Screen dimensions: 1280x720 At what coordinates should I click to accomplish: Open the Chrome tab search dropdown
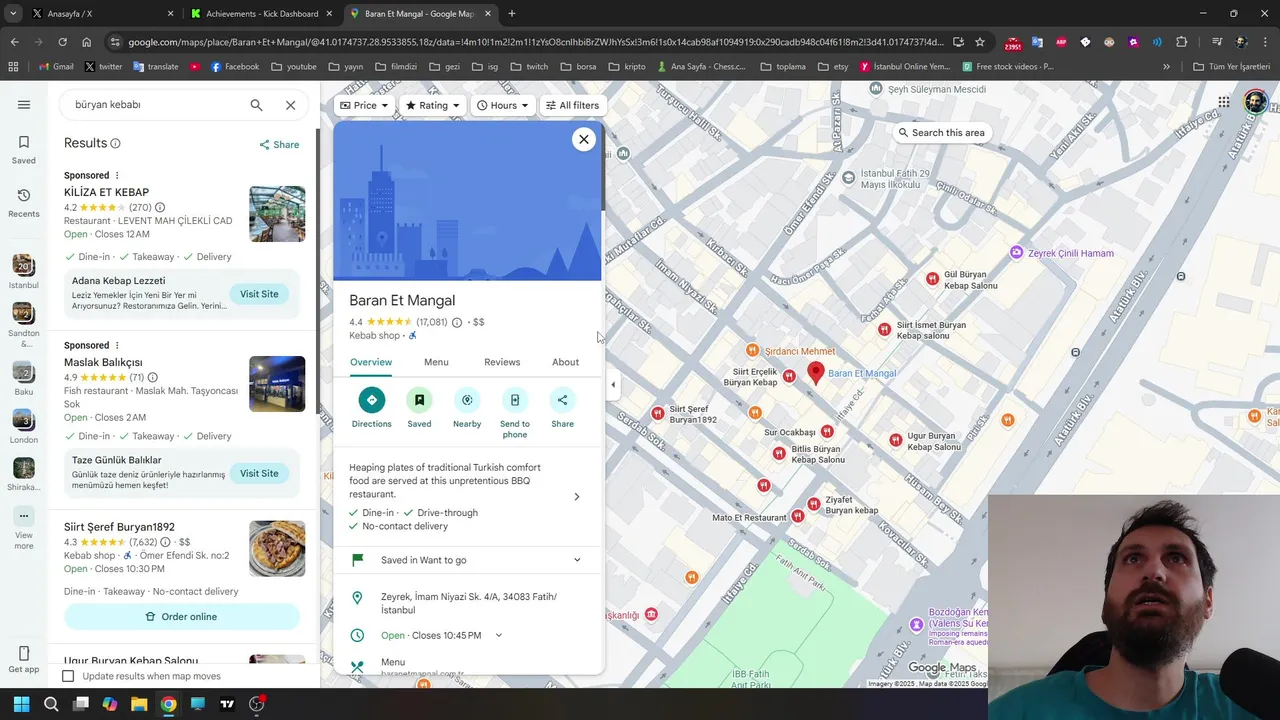tap(13, 13)
